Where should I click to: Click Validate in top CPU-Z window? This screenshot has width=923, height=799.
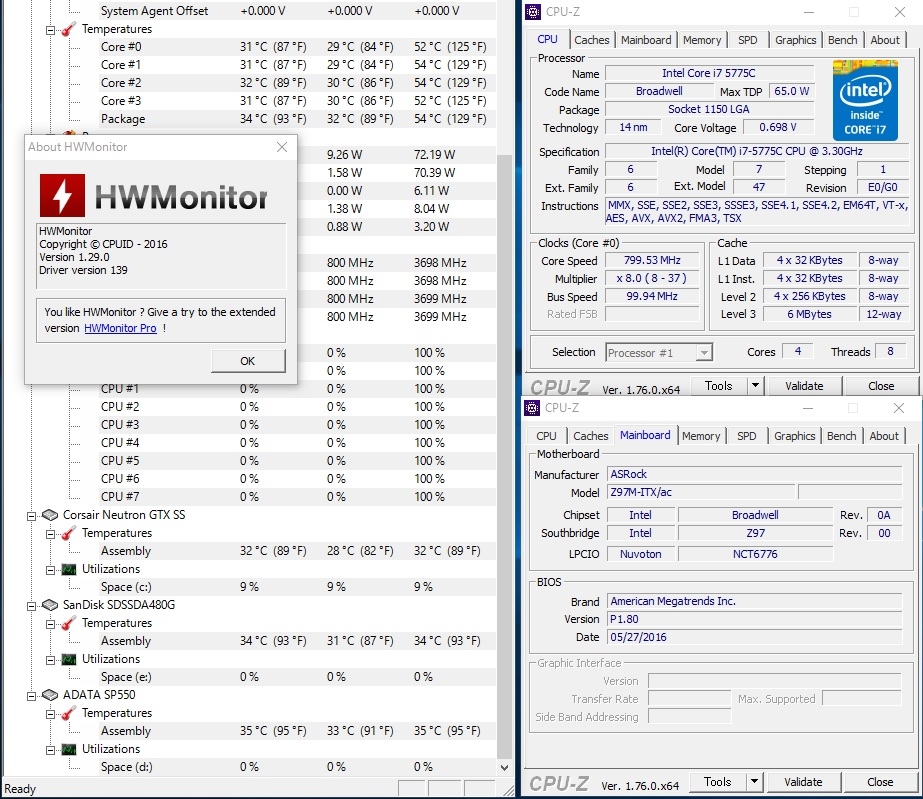click(804, 386)
